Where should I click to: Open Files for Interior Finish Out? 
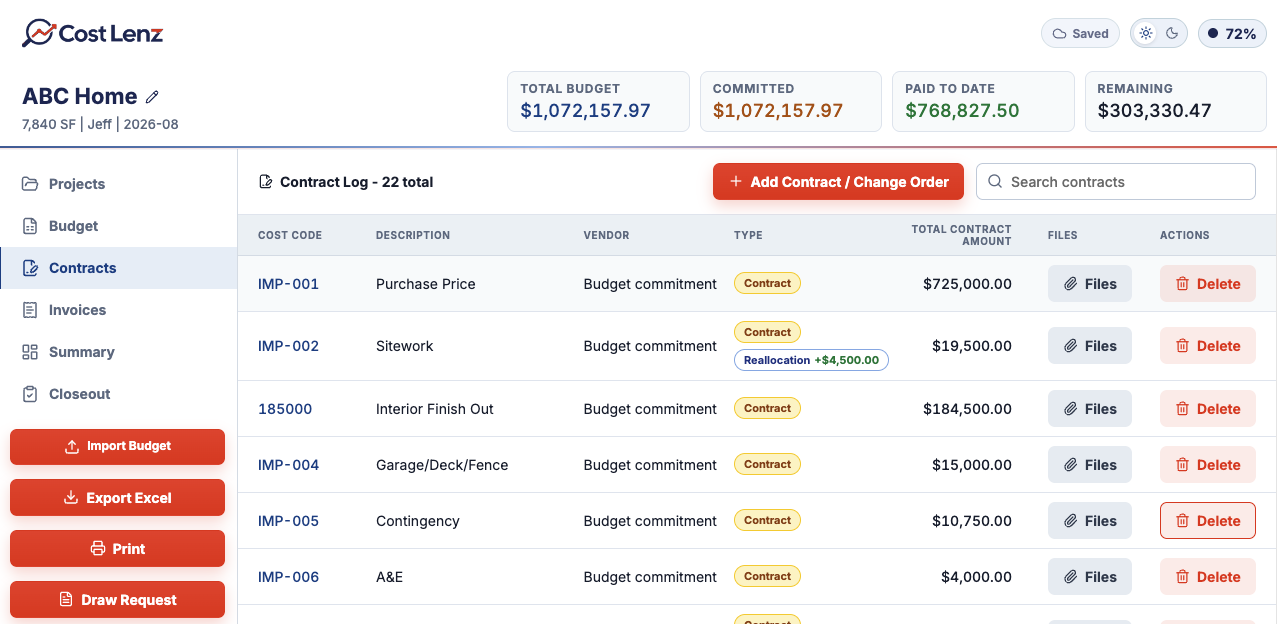(1090, 409)
